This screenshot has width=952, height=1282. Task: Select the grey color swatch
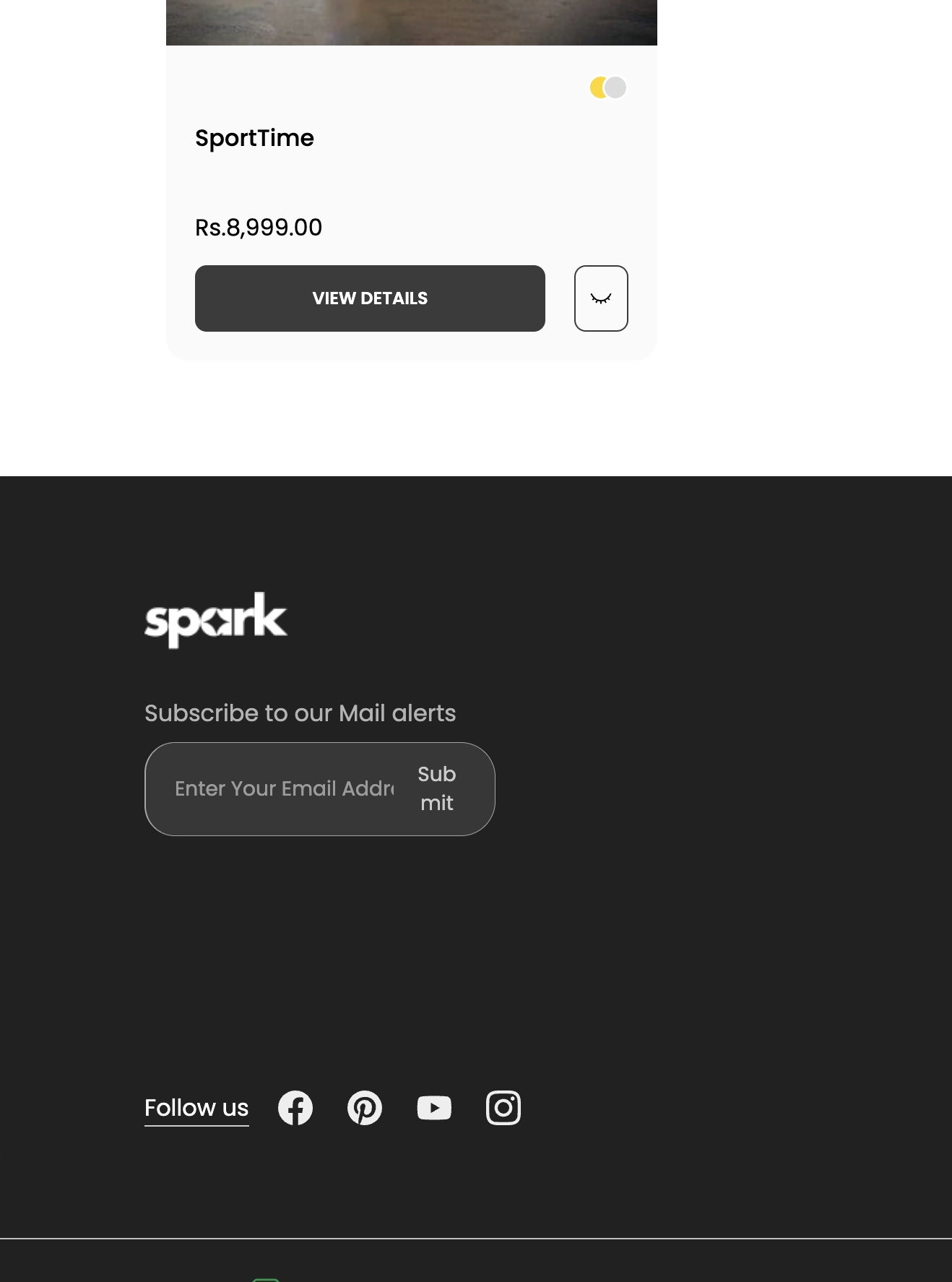616,87
